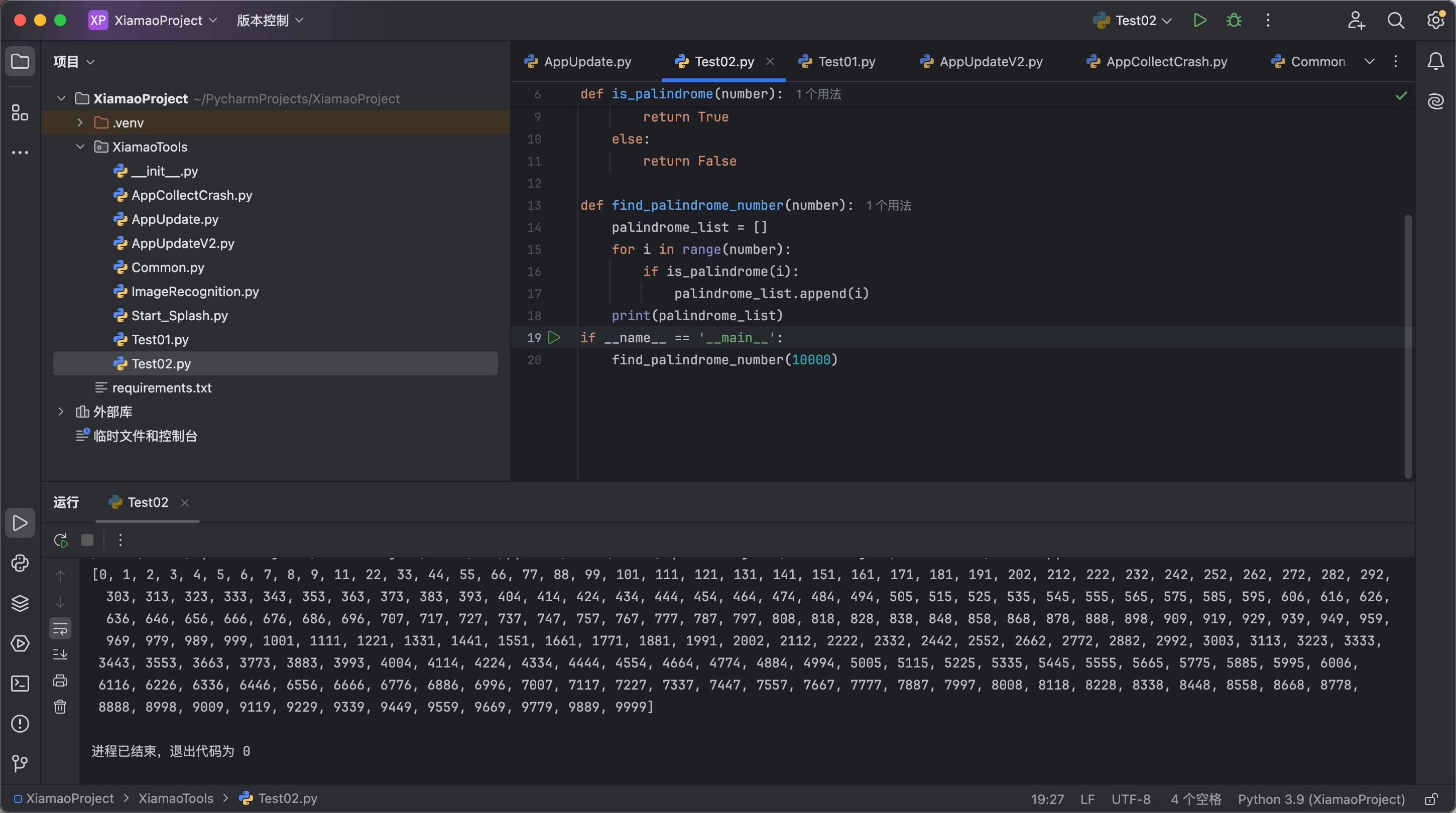The image size is (1456, 813).
Task: Open the Git version control tool window
Action: click(x=20, y=764)
